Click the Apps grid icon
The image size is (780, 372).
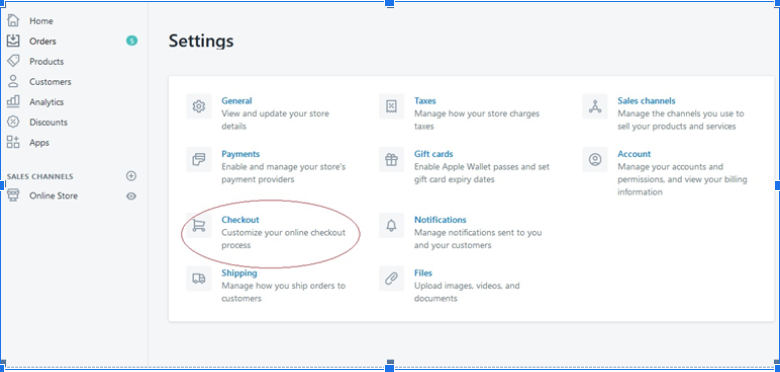13,142
